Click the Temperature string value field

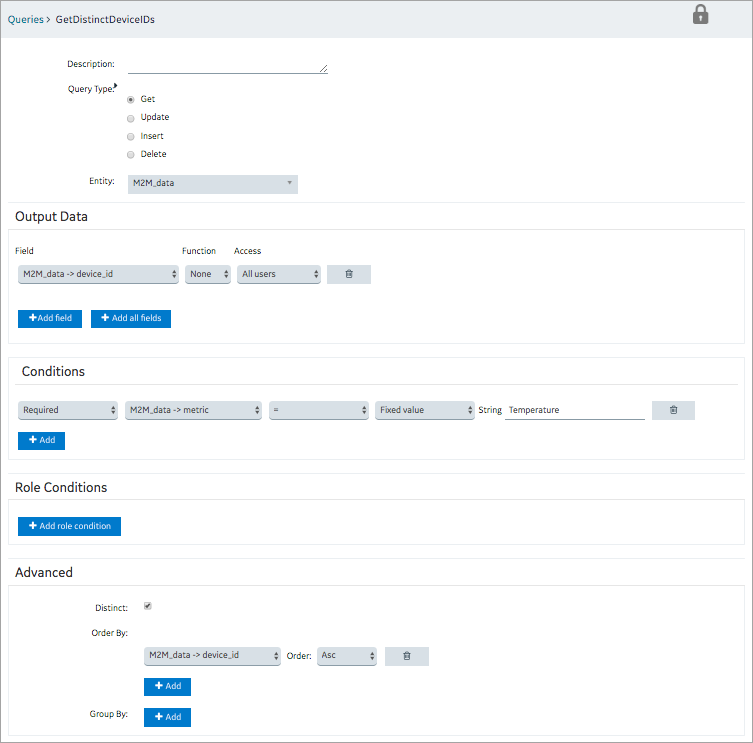(574, 411)
